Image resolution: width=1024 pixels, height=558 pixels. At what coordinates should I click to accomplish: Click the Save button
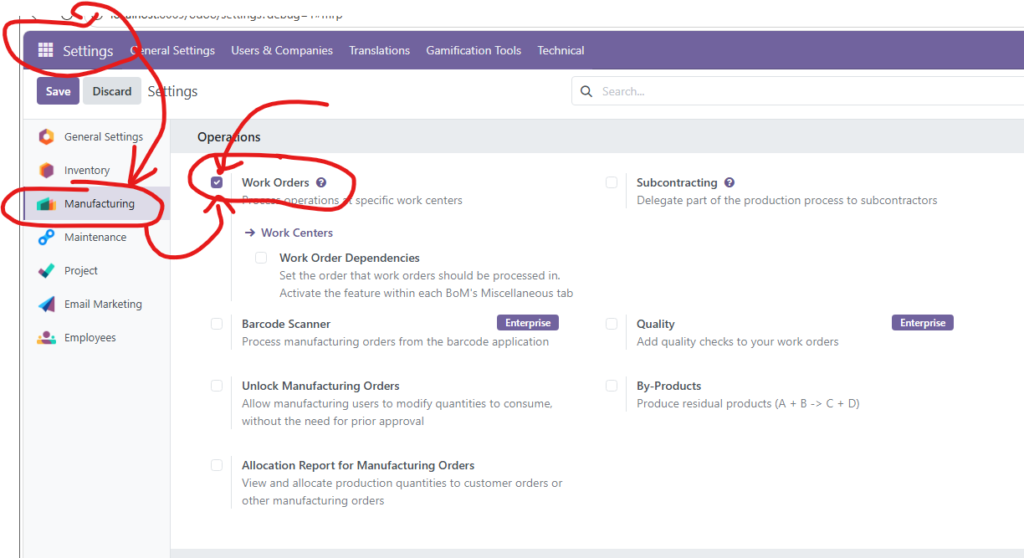(58, 91)
